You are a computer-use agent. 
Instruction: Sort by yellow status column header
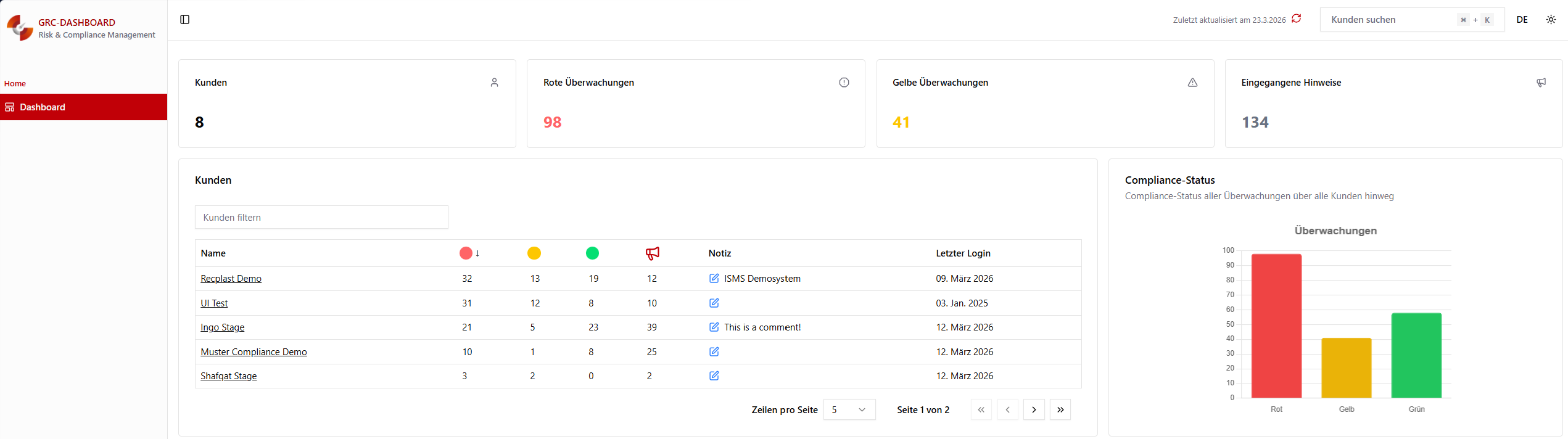click(x=534, y=253)
